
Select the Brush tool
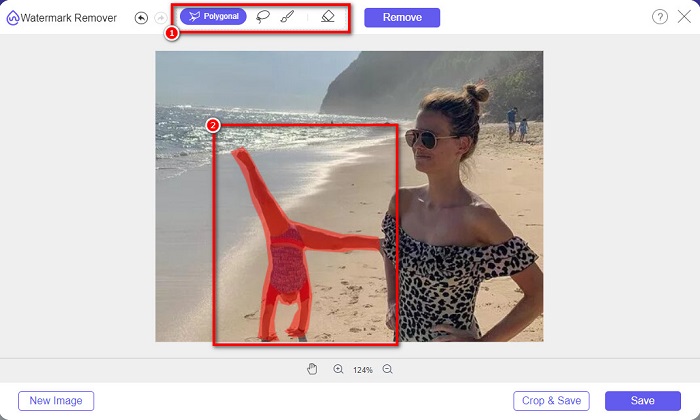click(287, 17)
